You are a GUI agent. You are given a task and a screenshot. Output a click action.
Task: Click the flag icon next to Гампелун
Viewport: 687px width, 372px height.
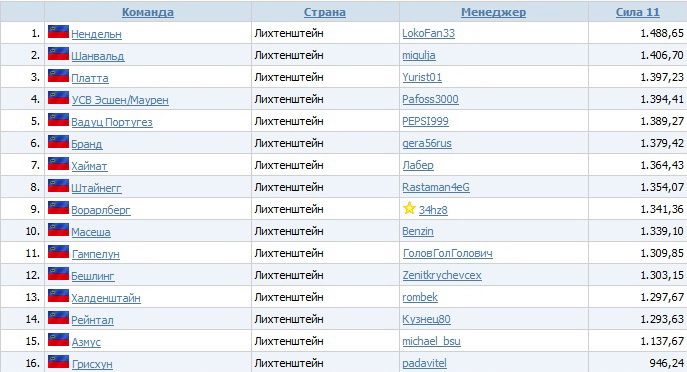coord(58,252)
